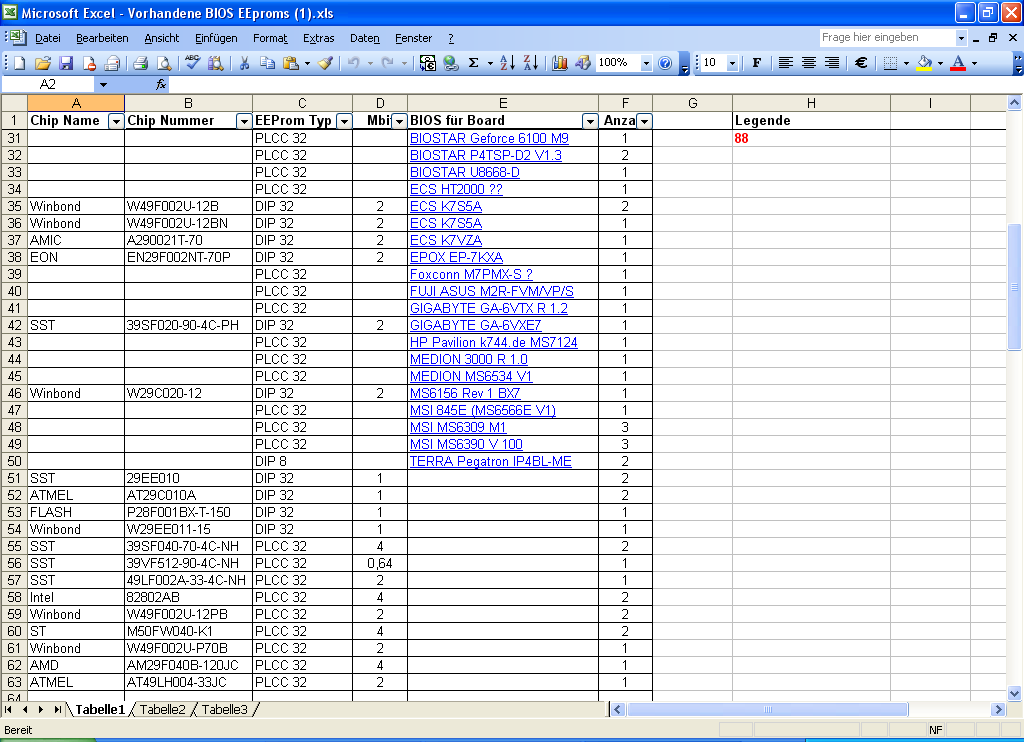Click the Euro conversion toolbar icon
The width and height of the screenshot is (1024, 742).
[x=428, y=63]
